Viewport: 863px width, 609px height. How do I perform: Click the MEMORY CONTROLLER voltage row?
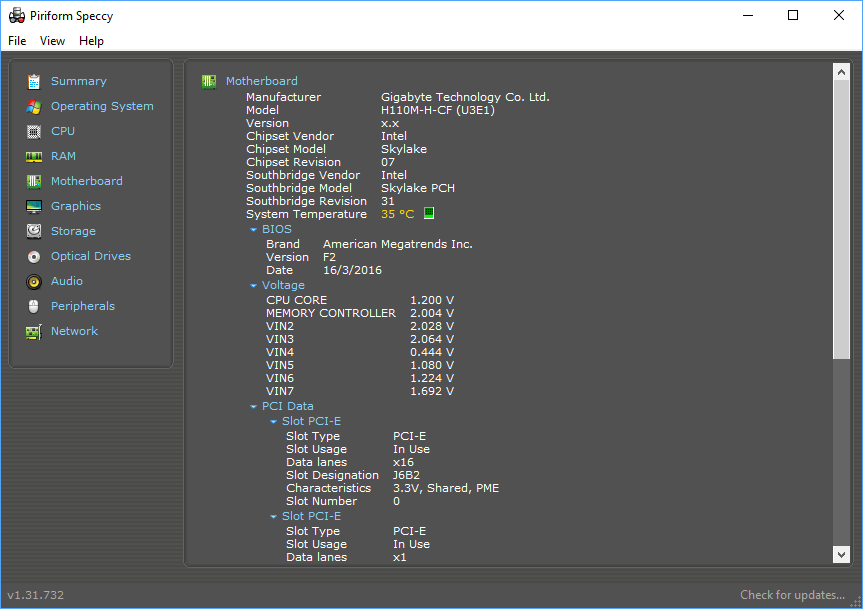tap(360, 313)
